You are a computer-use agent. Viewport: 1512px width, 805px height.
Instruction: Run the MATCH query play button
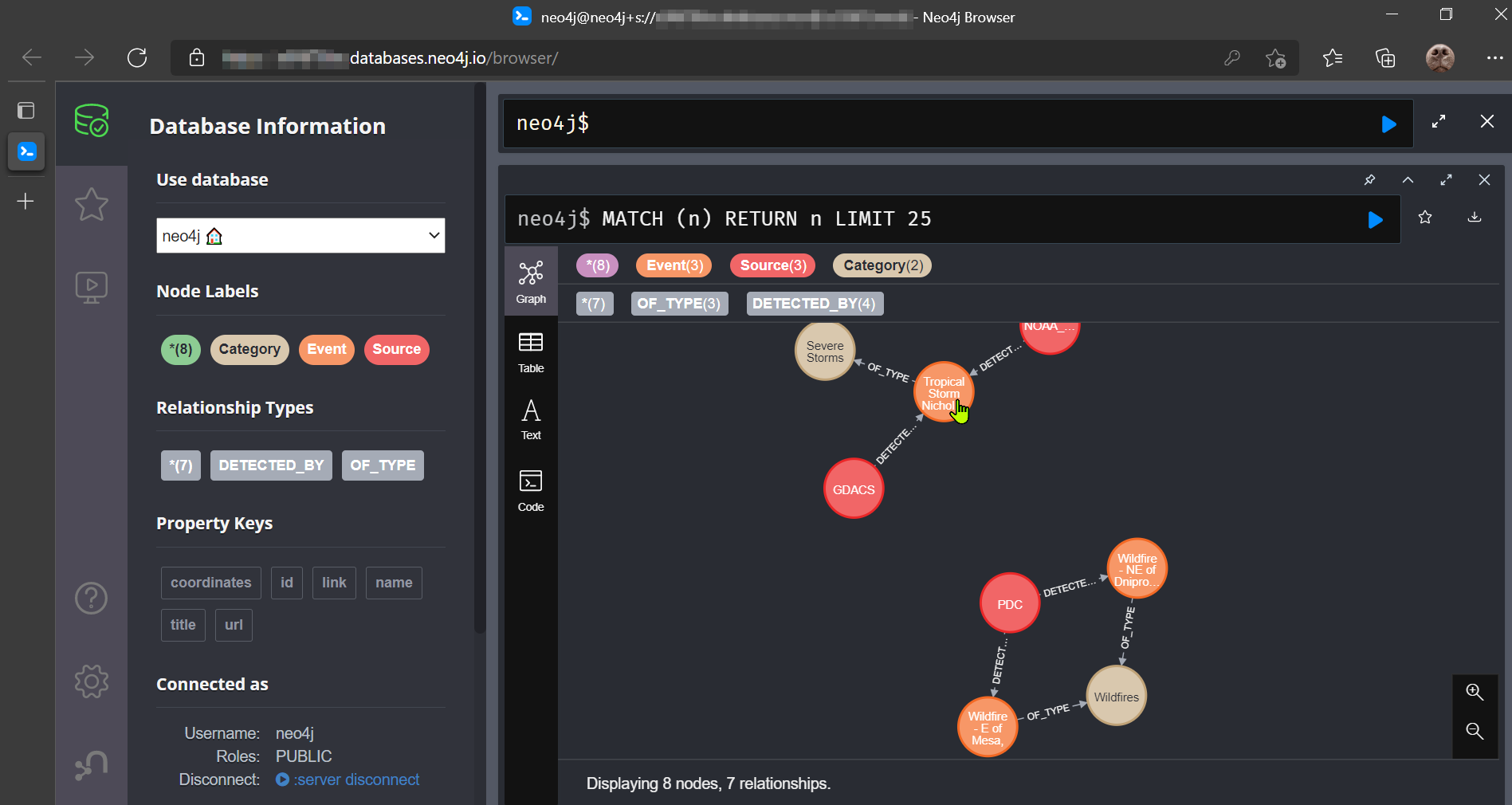pos(1375,219)
